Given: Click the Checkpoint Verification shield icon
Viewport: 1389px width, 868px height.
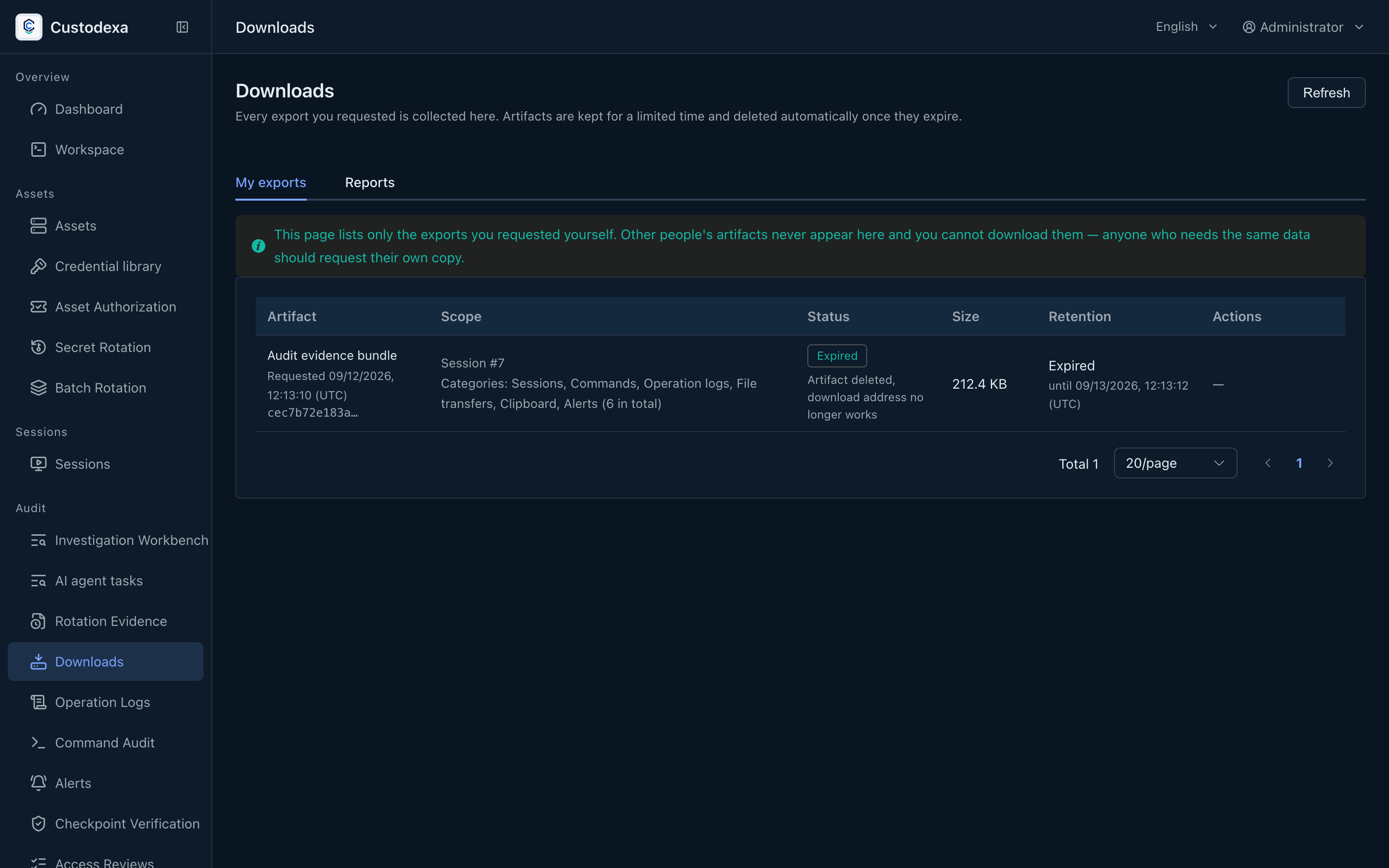Looking at the screenshot, I should coord(39,824).
